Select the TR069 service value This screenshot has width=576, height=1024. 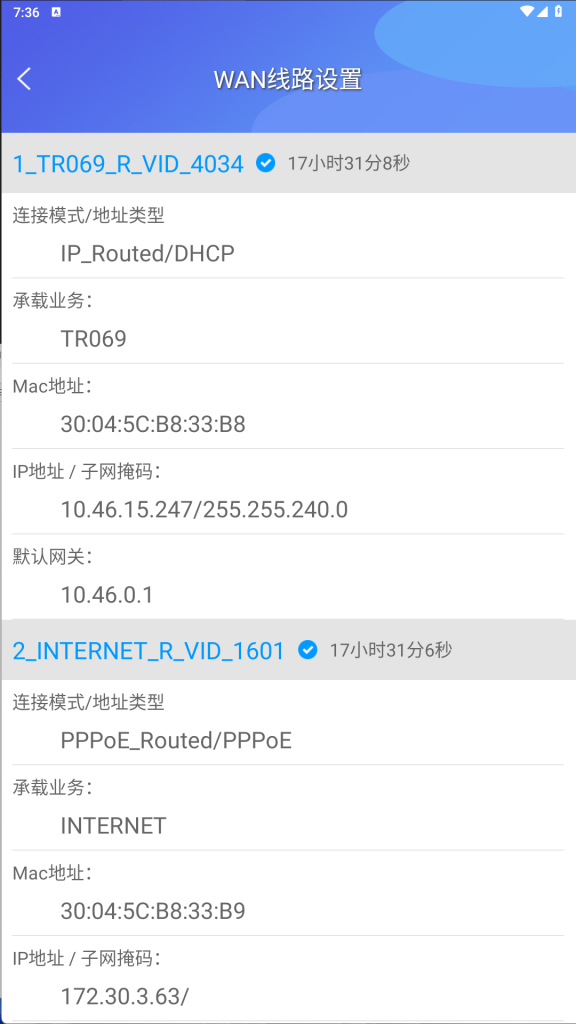click(93, 339)
